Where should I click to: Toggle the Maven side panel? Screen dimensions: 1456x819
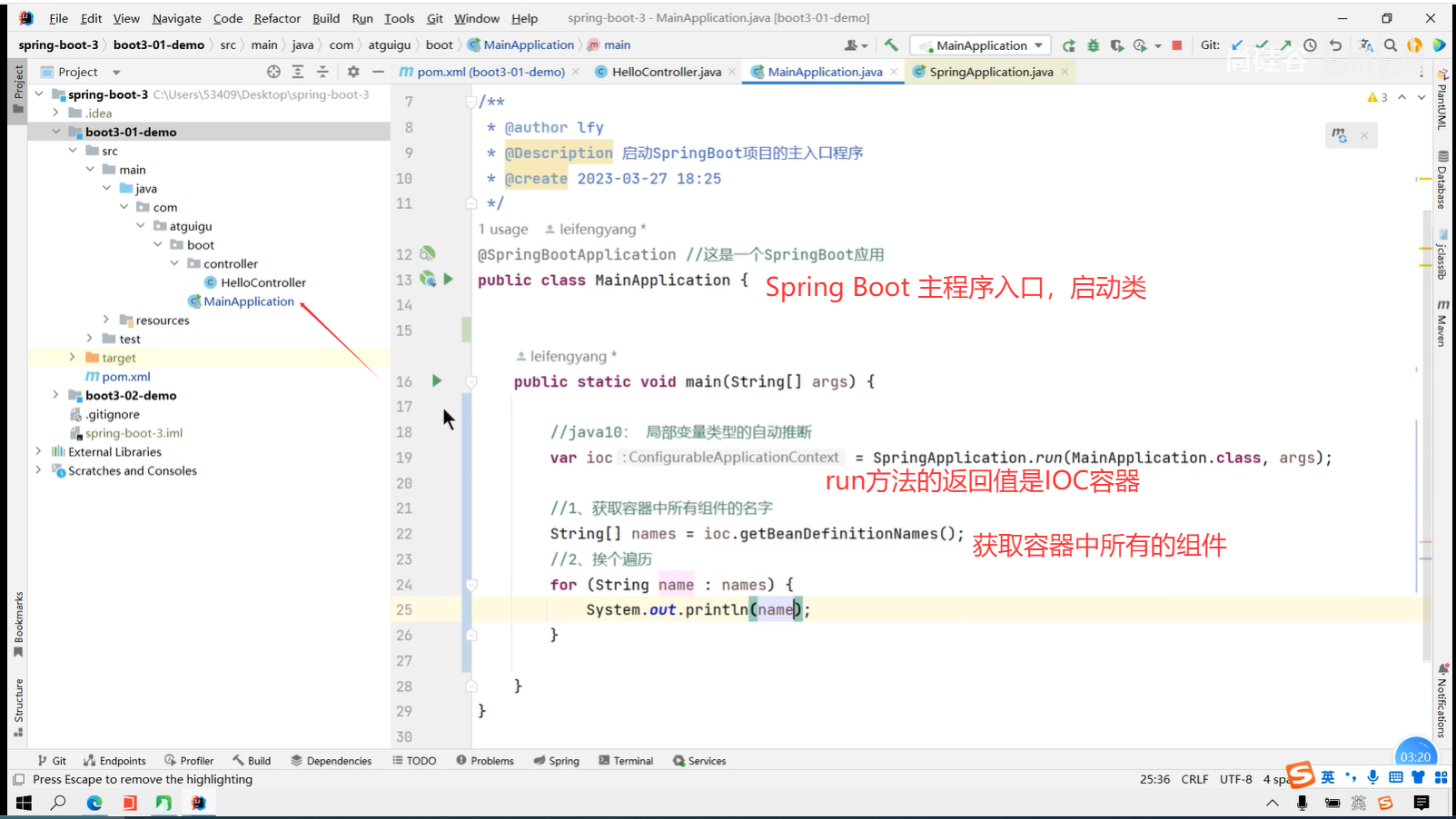(x=1442, y=322)
